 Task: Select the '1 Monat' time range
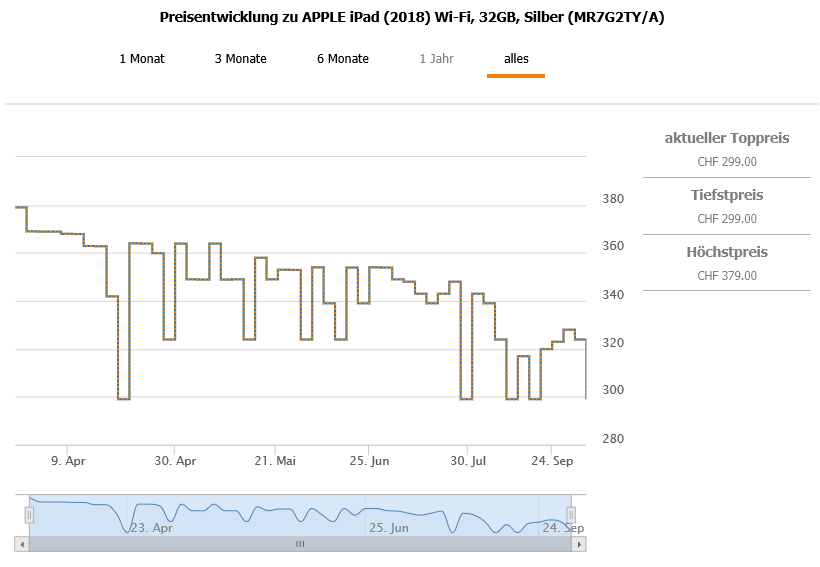point(142,59)
